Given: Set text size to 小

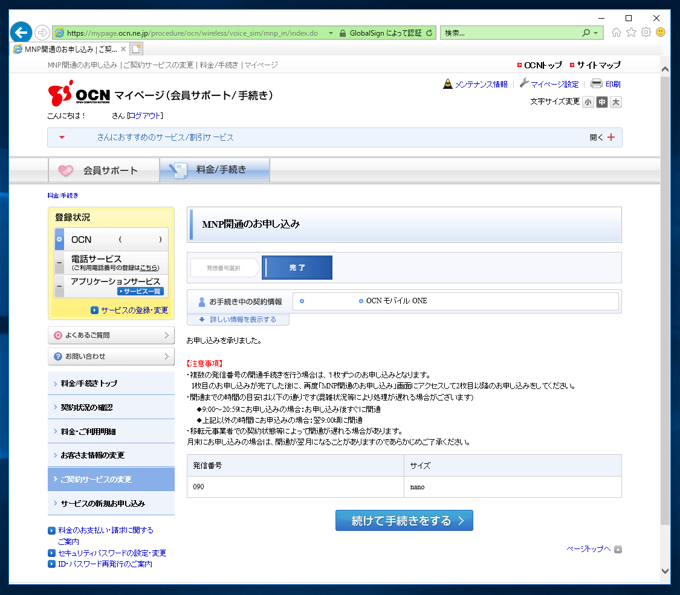Looking at the screenshot, I should (588, 102).
